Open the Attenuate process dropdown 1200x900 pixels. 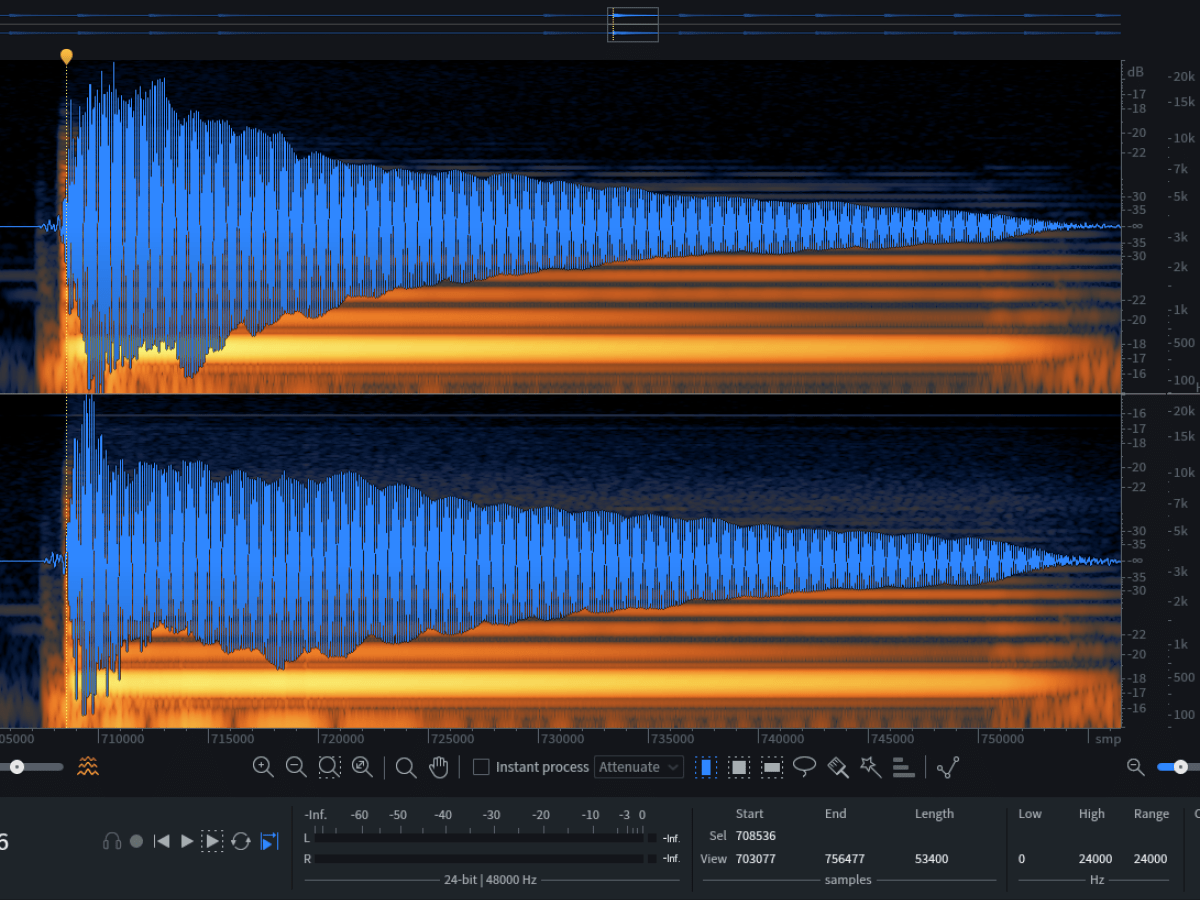pos(638,766)
